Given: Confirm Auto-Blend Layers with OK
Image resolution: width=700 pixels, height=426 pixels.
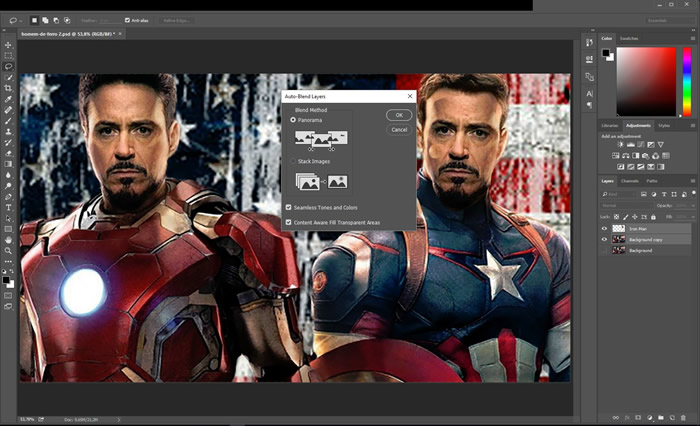Looking at the screenshot, I should (399, 115).
